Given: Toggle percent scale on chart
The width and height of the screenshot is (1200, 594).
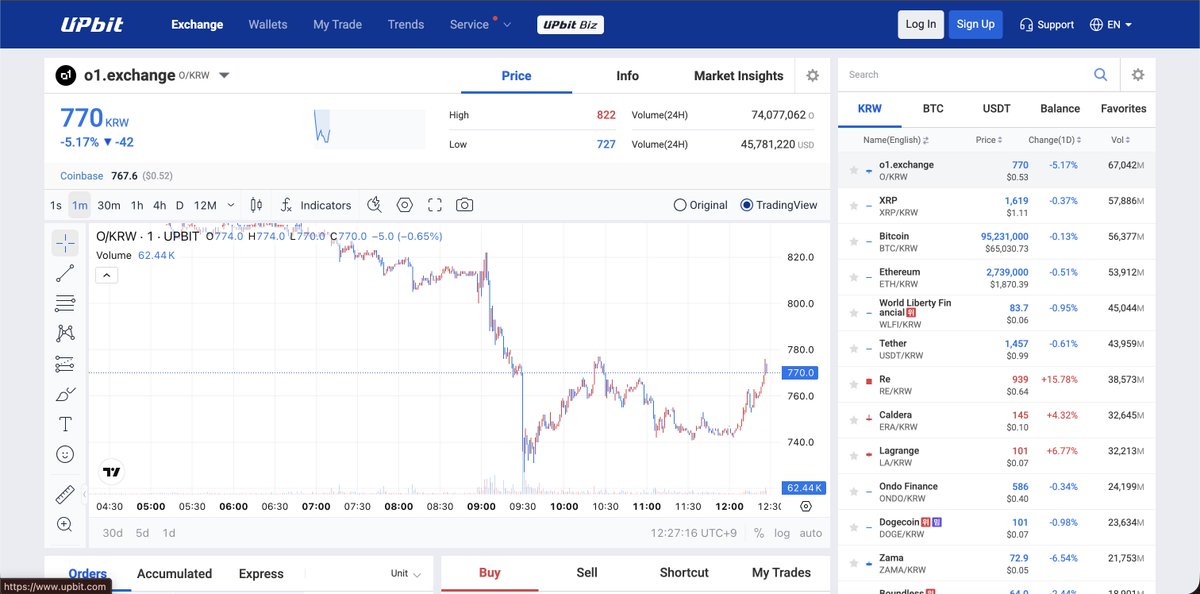Looking at the screenshot, I should coord(759,533).
